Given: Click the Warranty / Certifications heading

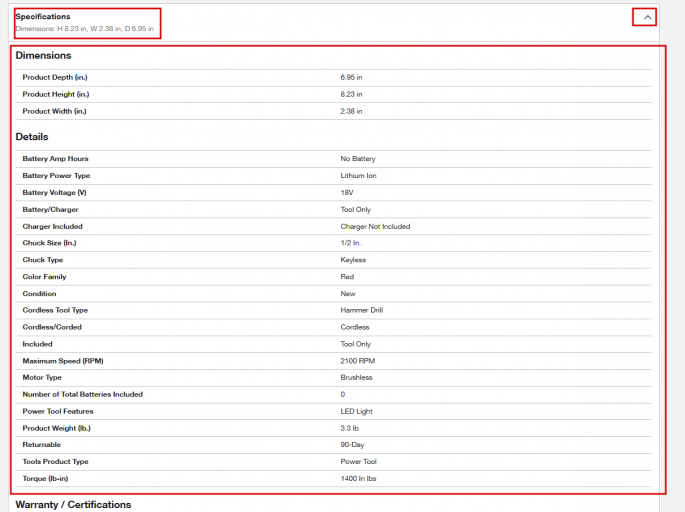Looking at the screenshot, I should point(73,505).
